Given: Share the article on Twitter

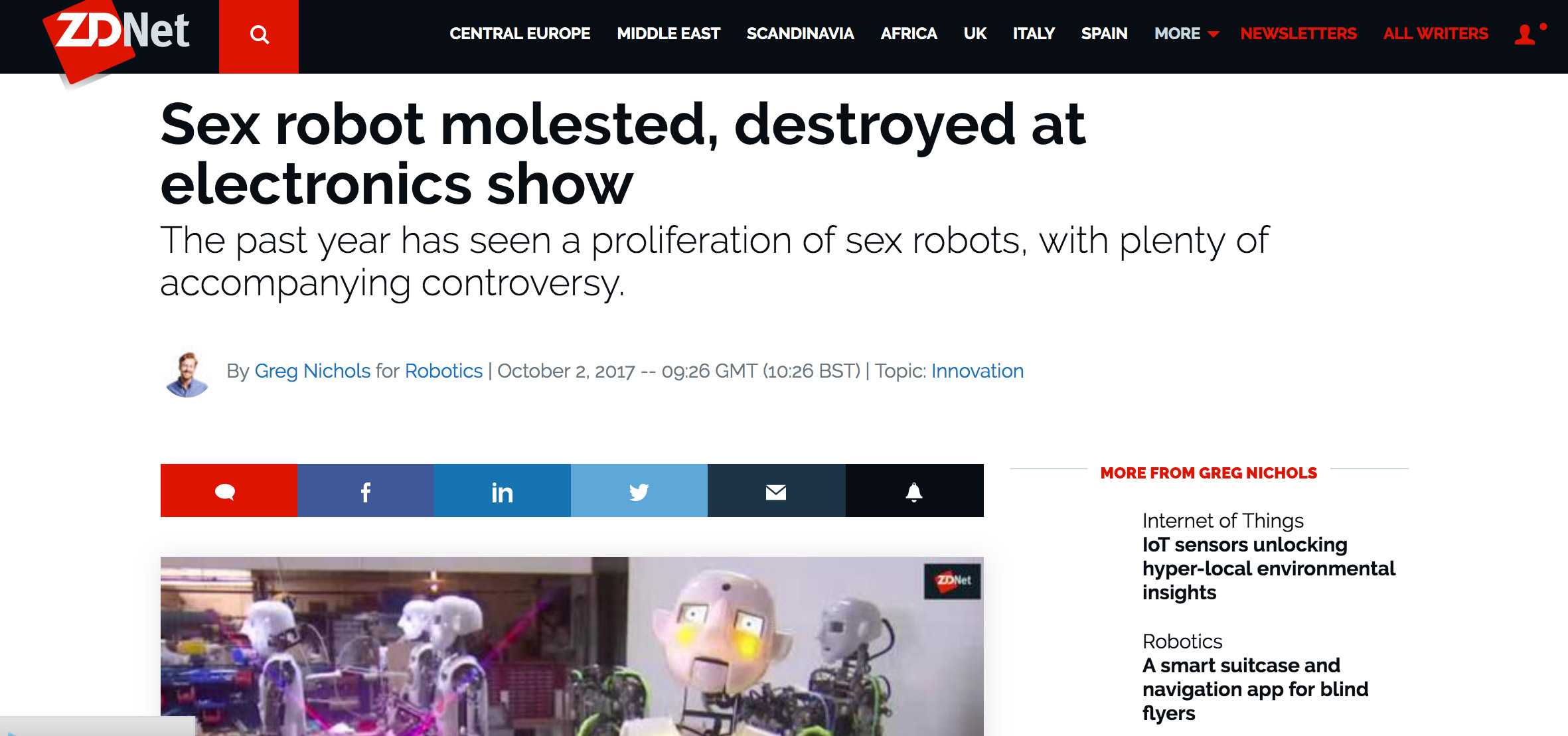Looking at the screenshot, I should pyautogui.click(x=639, y=490).
